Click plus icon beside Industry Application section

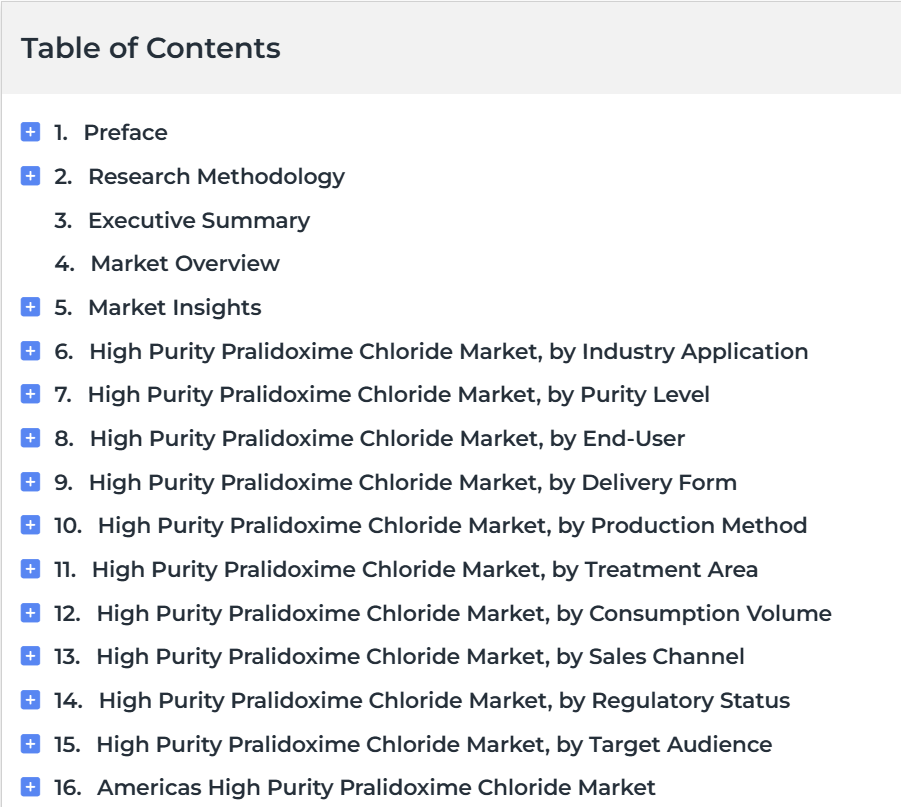pyautogui.click(x=30, y=351)
